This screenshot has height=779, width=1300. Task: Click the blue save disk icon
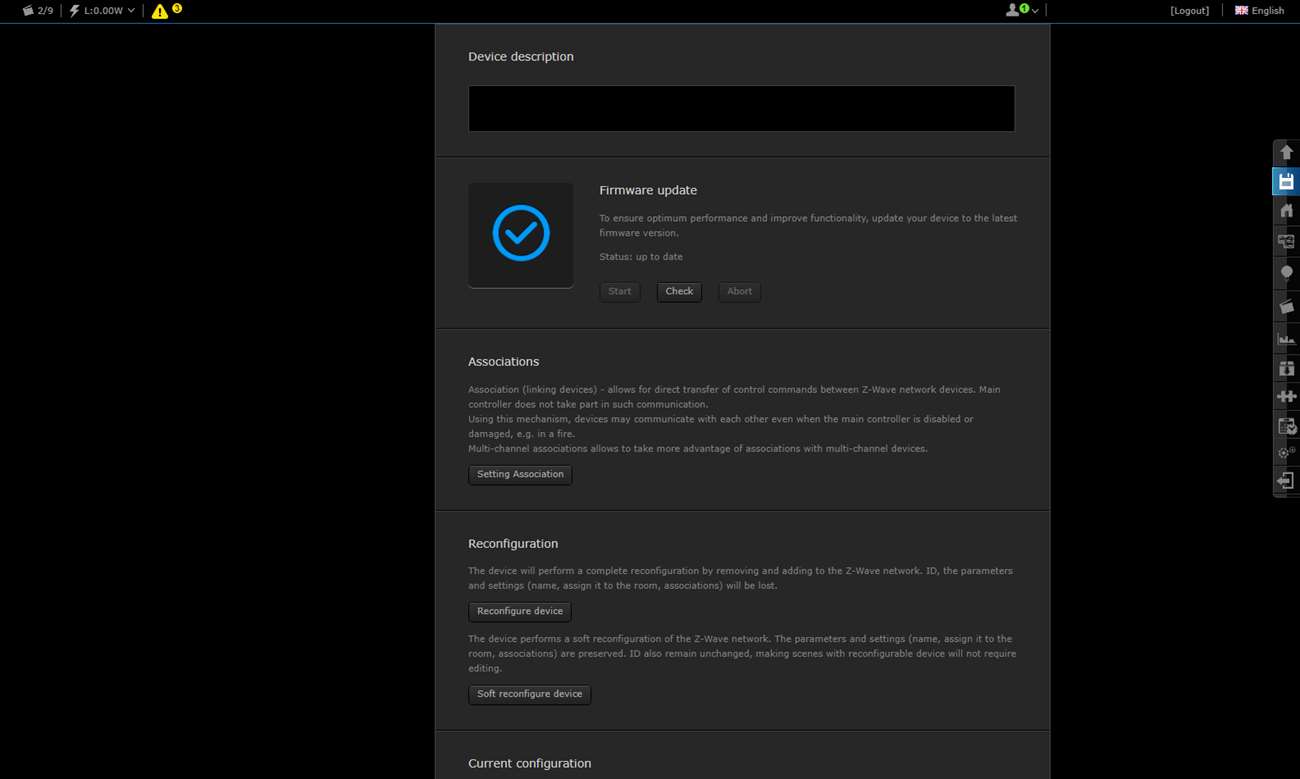[x=1286, y=181]
